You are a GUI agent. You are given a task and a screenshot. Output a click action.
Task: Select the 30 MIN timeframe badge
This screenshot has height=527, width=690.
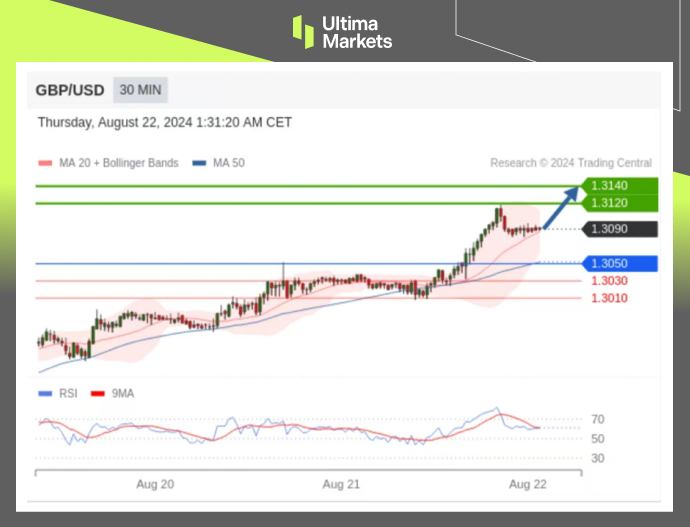[x=140, y=90]
